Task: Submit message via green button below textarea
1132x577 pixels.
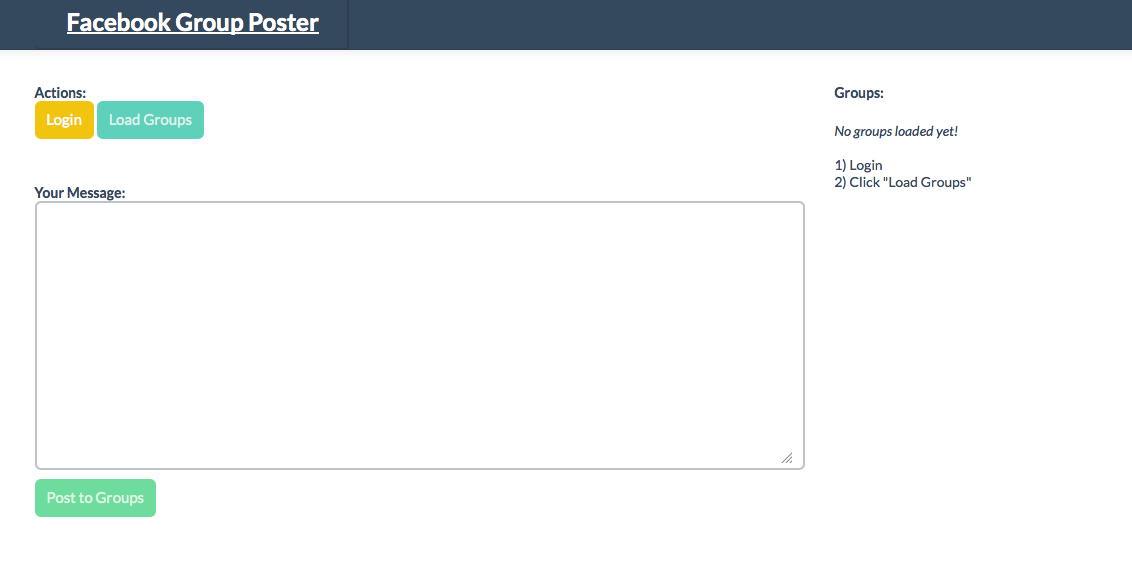Action: 95,498
